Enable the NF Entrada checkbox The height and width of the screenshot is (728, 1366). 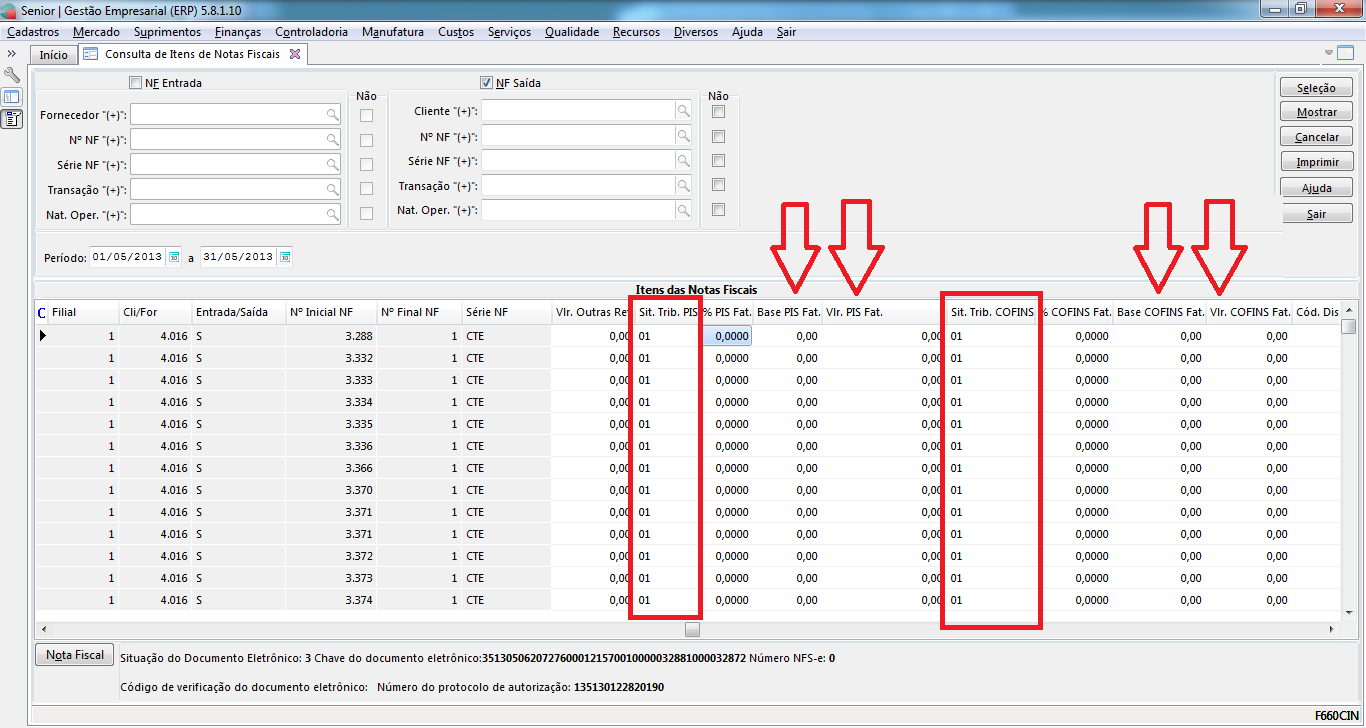(136, 83)
